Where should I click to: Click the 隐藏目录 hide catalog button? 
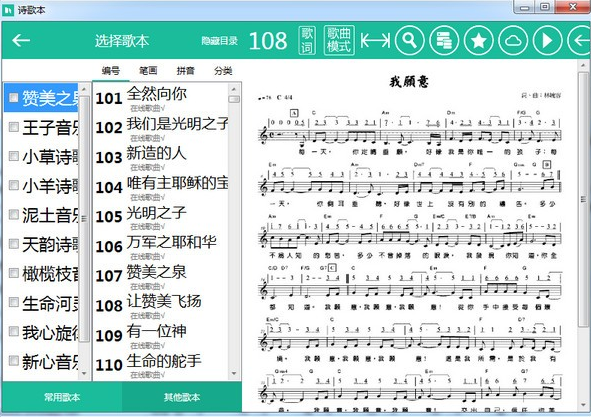pos(219,41)
